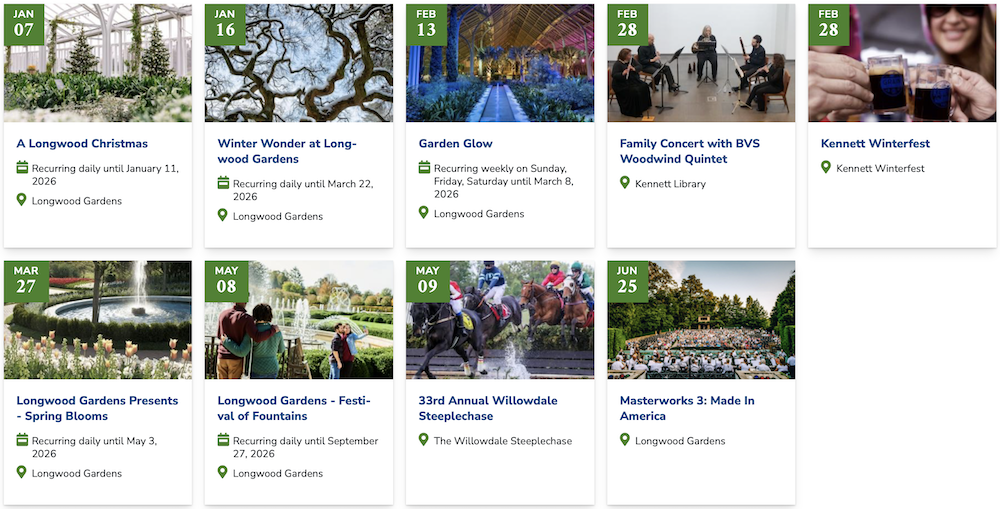Open Masterworks 3: Made In America link
Viewport: 1000px width, 509px height.
(x=687, y=408)
